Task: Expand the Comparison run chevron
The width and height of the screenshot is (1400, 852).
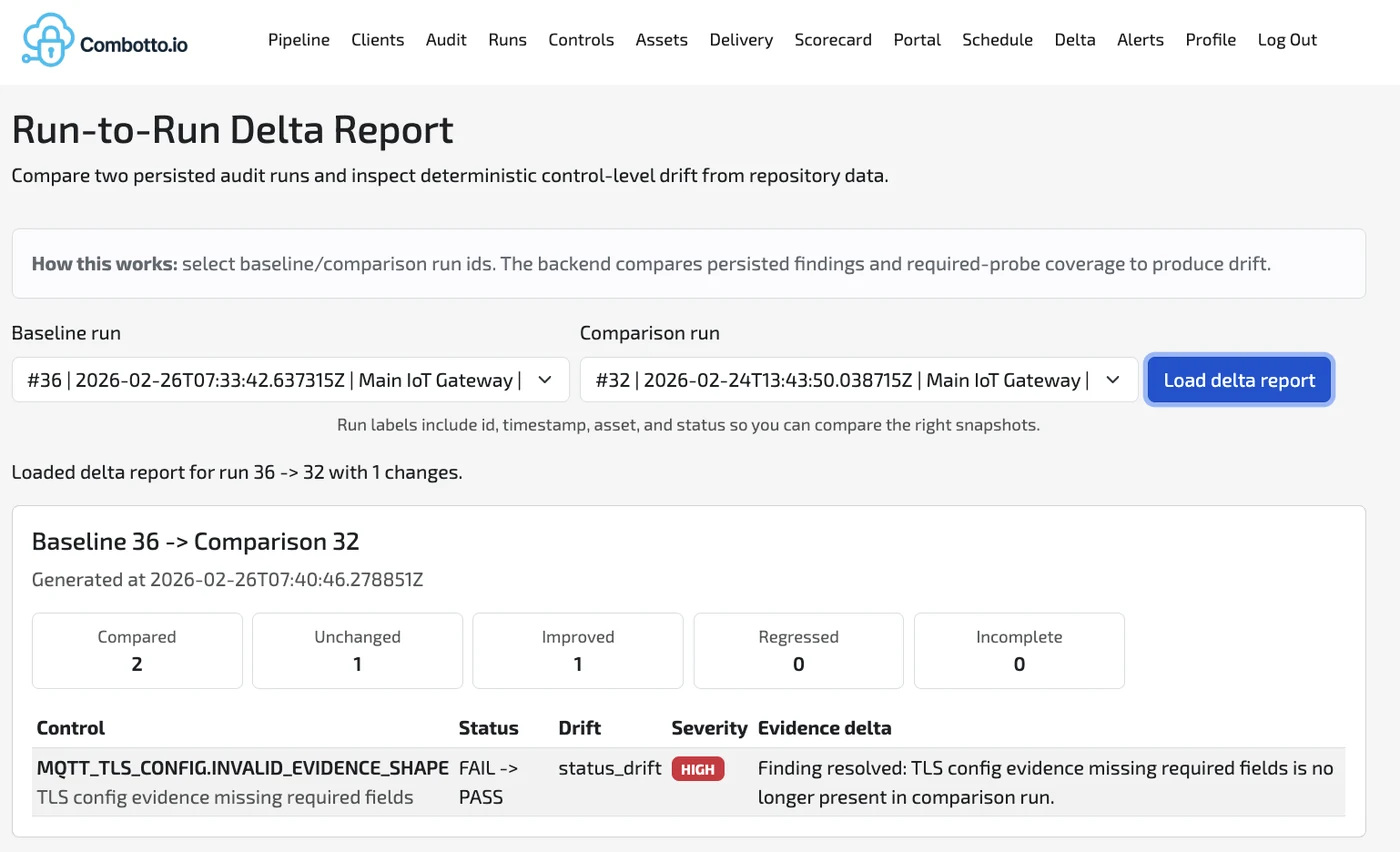Action: (x=1112, y=380)
